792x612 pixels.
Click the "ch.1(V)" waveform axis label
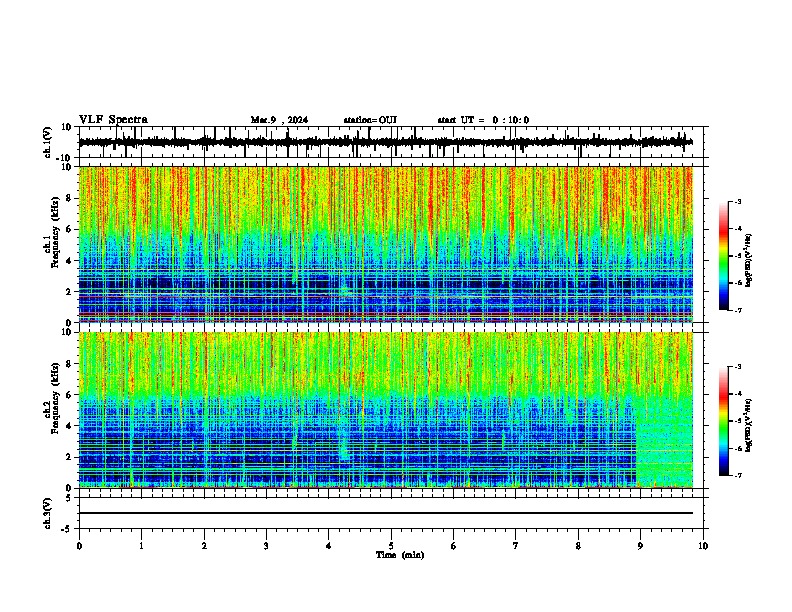[x=48, y=142]
